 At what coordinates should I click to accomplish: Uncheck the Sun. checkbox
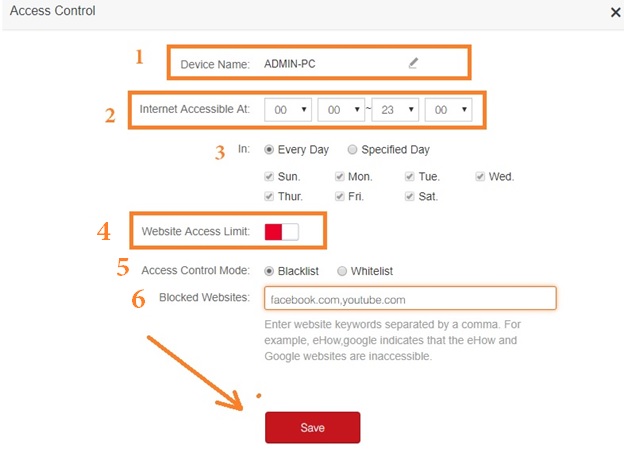[x=269, y=176]
